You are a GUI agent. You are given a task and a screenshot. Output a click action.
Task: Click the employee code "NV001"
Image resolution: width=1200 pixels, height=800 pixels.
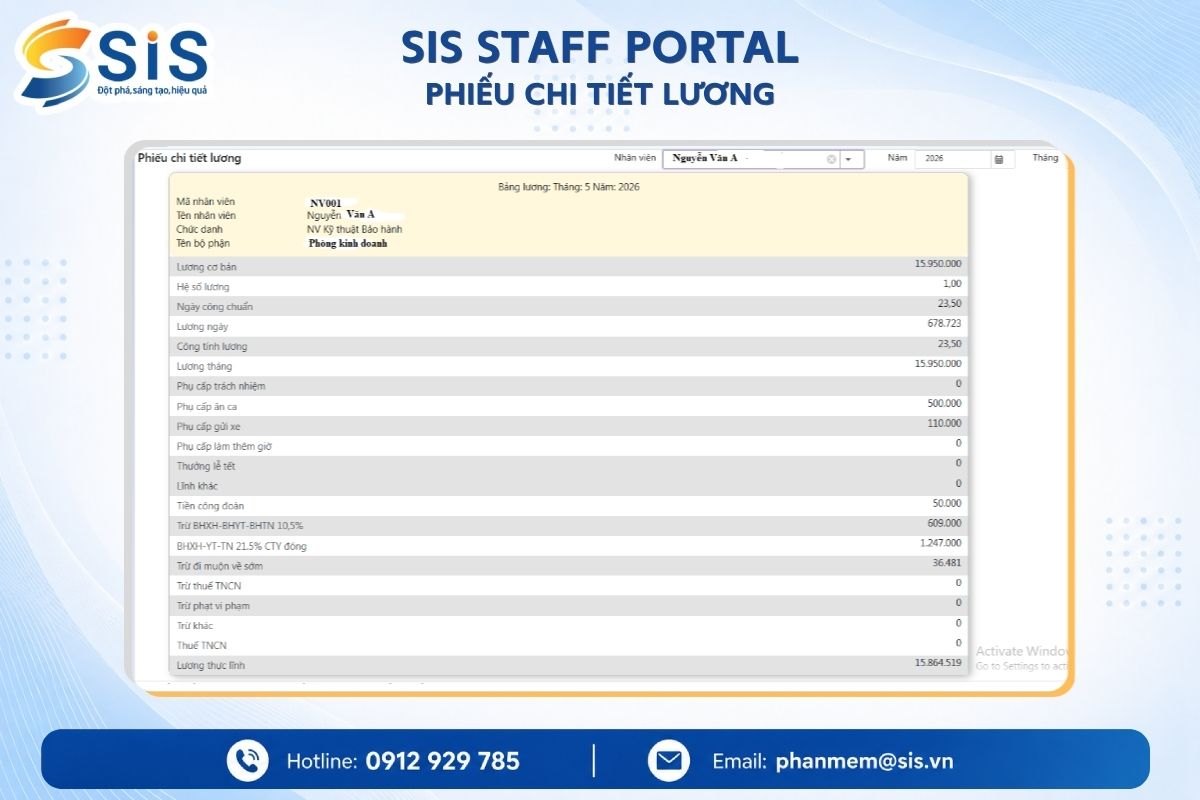pos(325,203)
